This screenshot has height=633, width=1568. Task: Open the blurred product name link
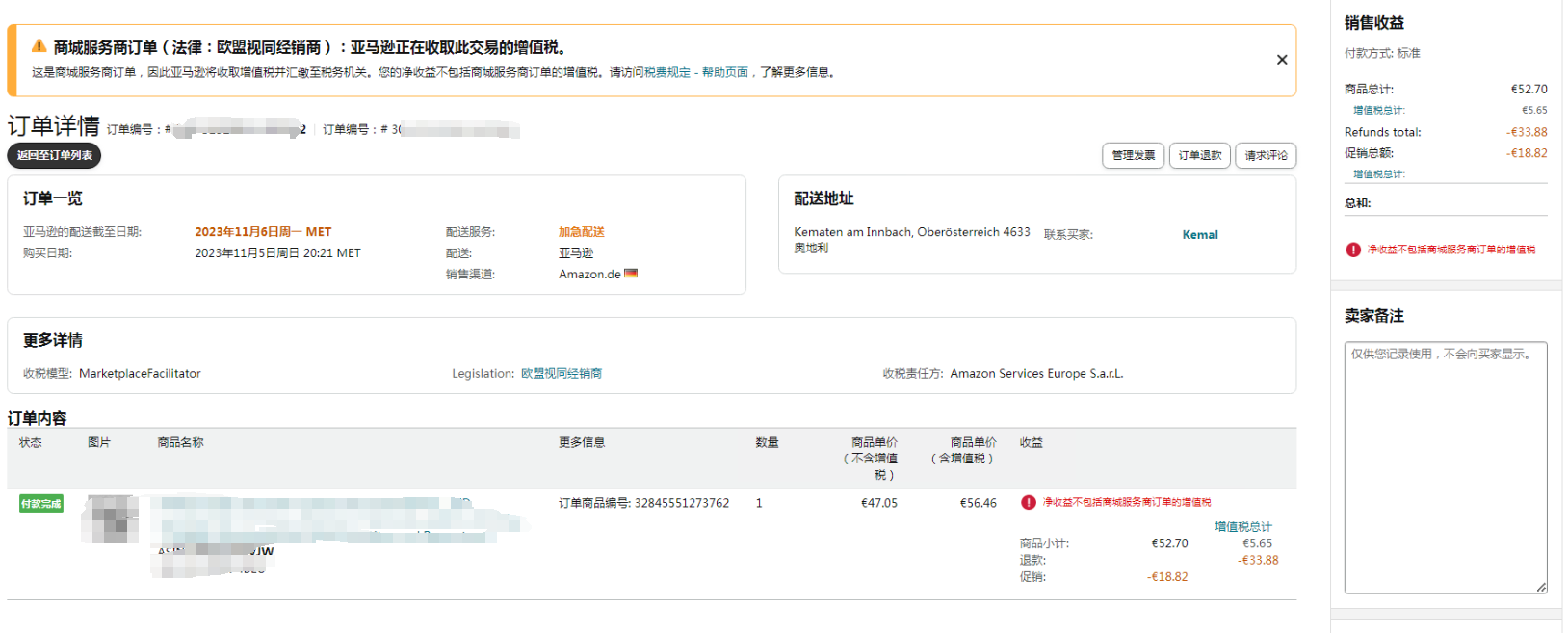[x=308, y=513]
